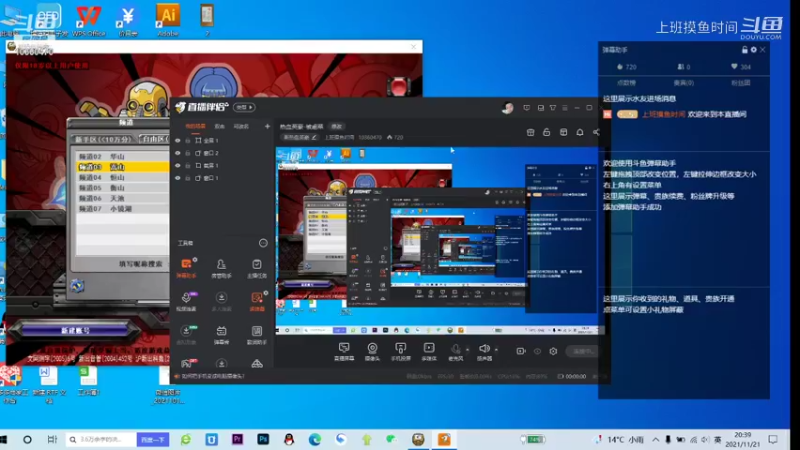The height and width of the screenshot is (450, 800).
Task: Open streaming settings gear icon
Action: (x=553, y=351)
